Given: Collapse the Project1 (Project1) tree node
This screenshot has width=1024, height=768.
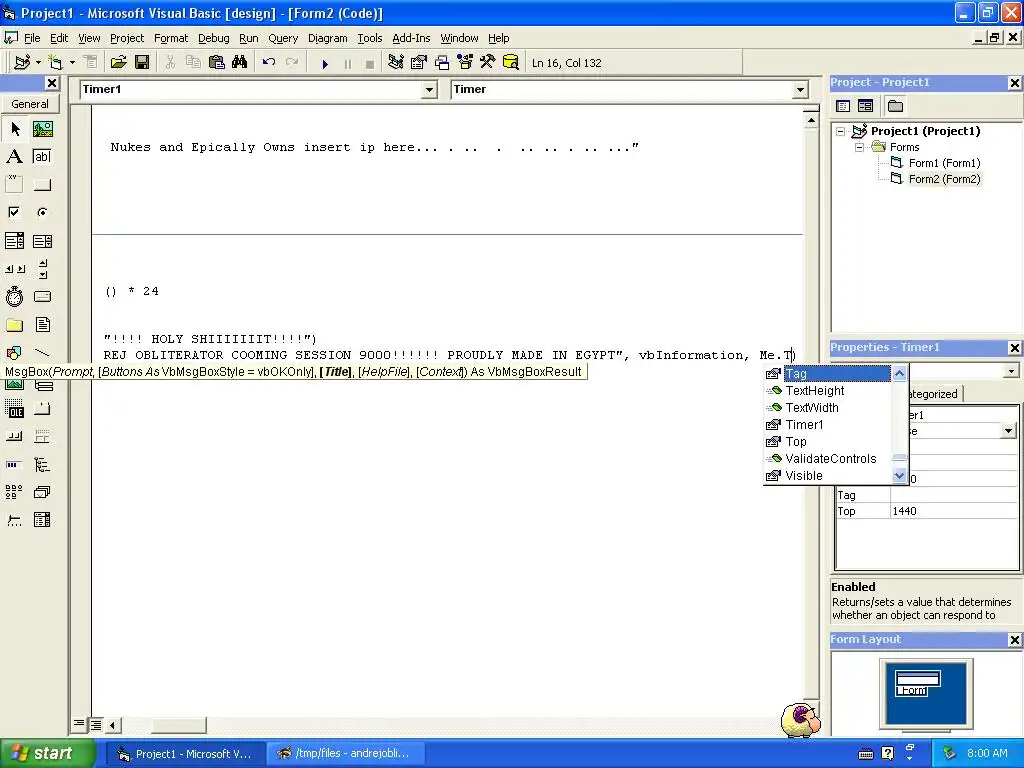Looking at the screenshot, I should (x=840, y=131).
